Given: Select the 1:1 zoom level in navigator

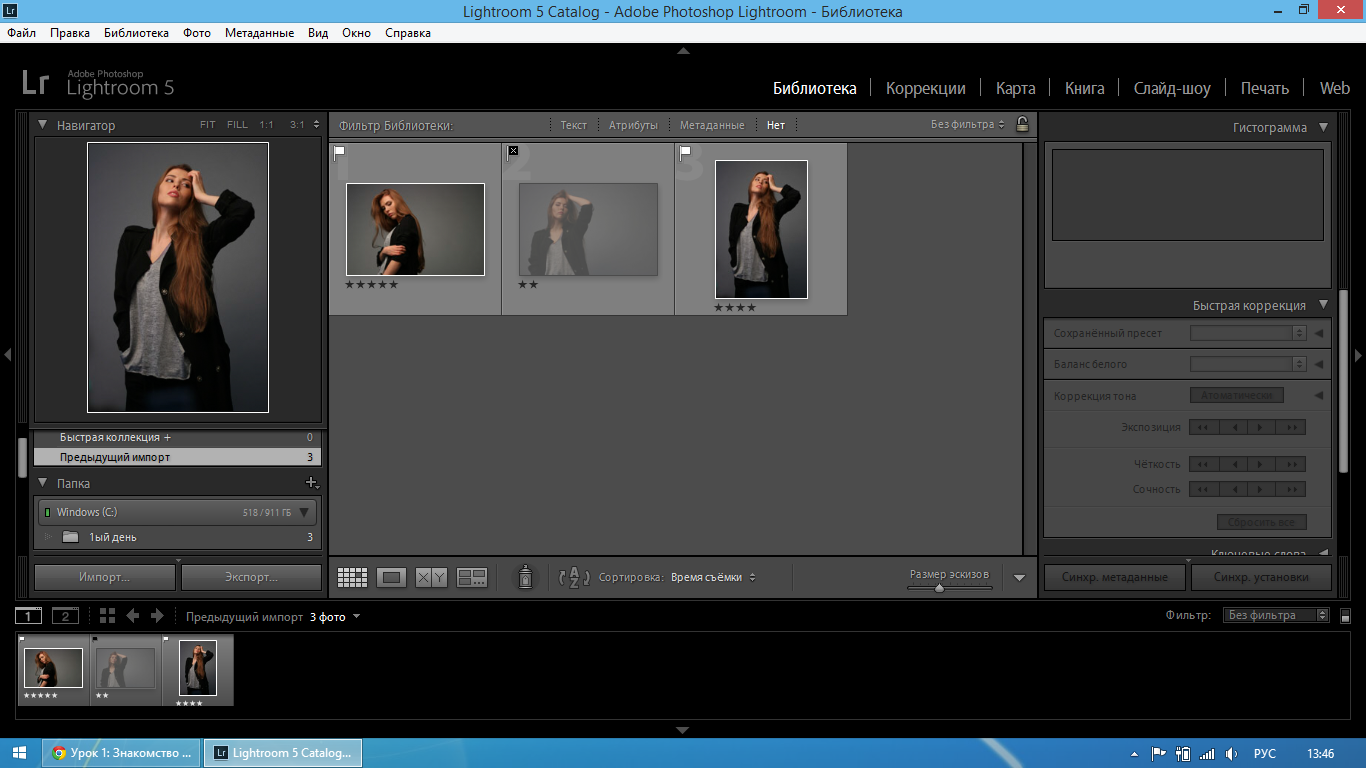Looking at the screenshot, I should [266, 125].
